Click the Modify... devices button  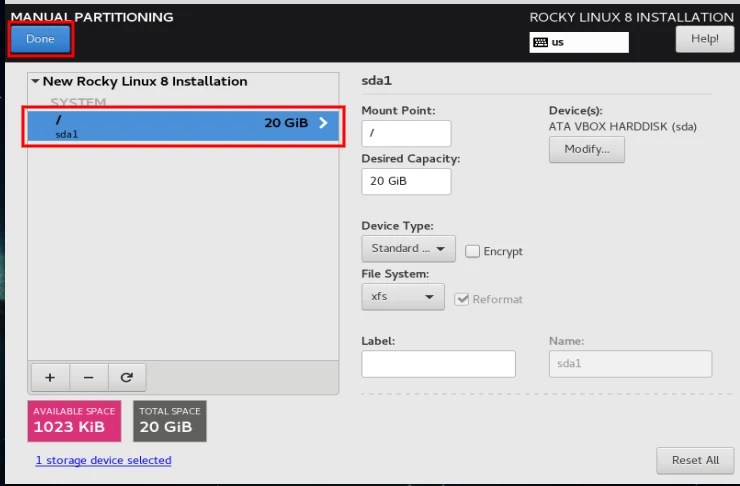tap(587, 150)
